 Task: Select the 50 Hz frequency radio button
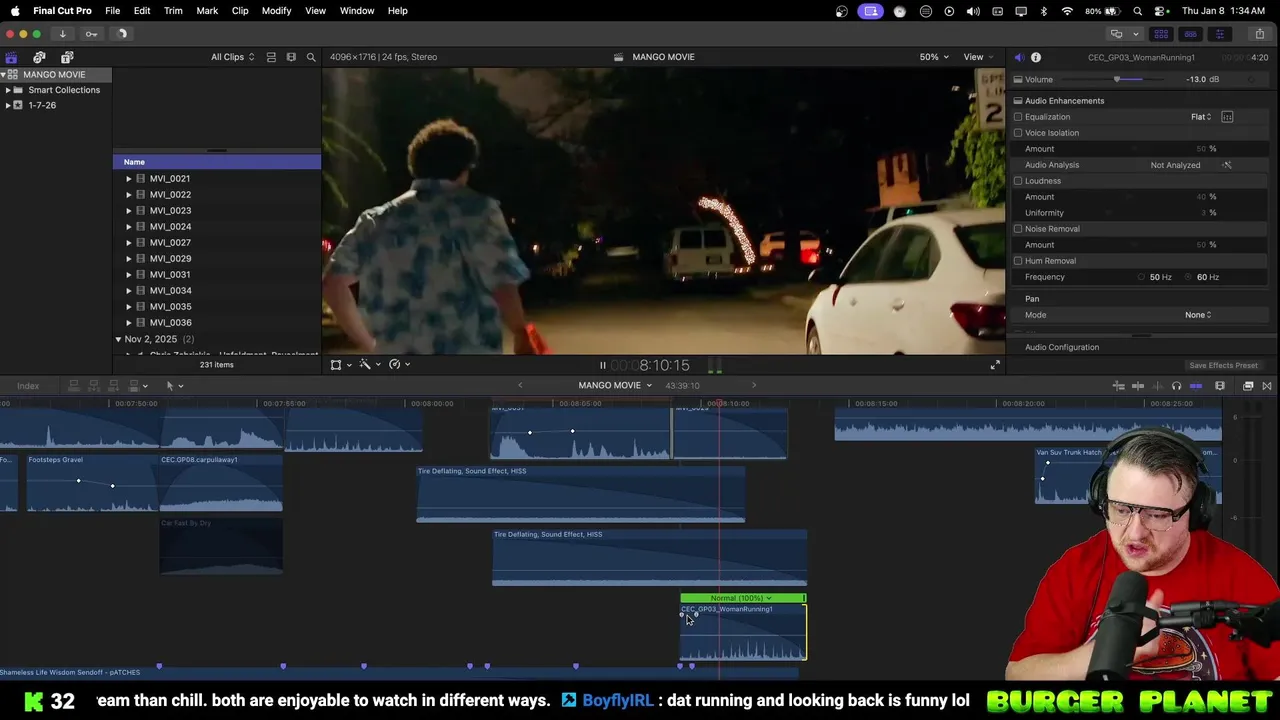(x=1141, y=277)
